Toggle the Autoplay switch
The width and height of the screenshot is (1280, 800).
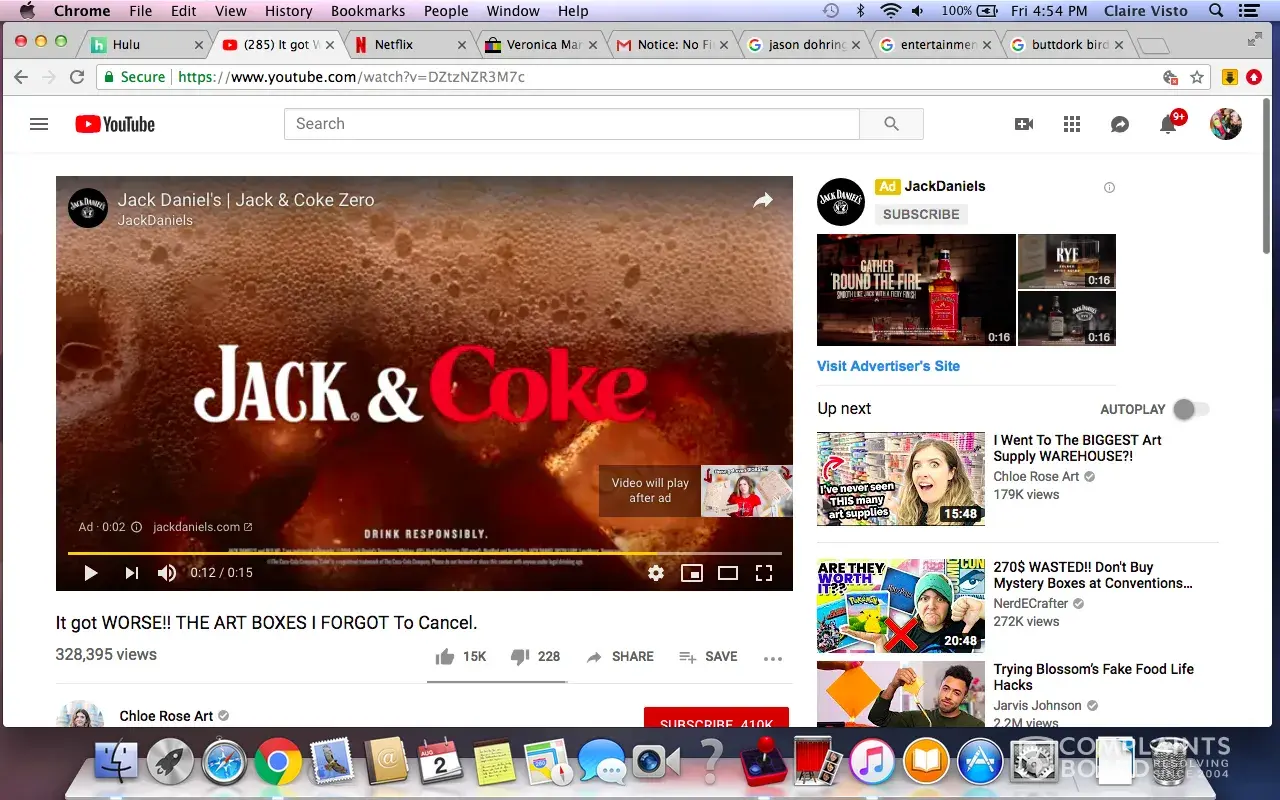[x=1191, y=409]
